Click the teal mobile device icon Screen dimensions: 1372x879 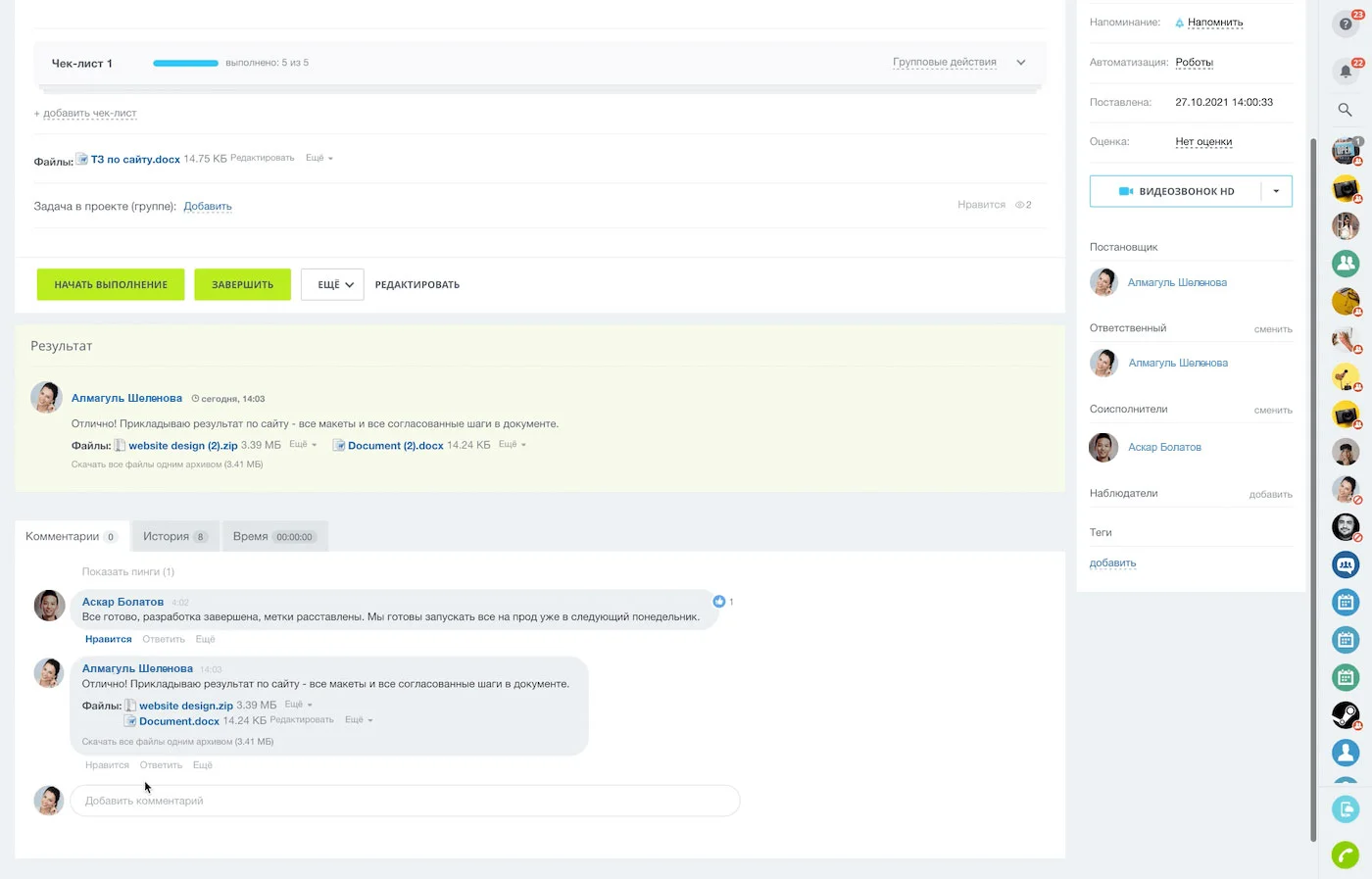1346,809
